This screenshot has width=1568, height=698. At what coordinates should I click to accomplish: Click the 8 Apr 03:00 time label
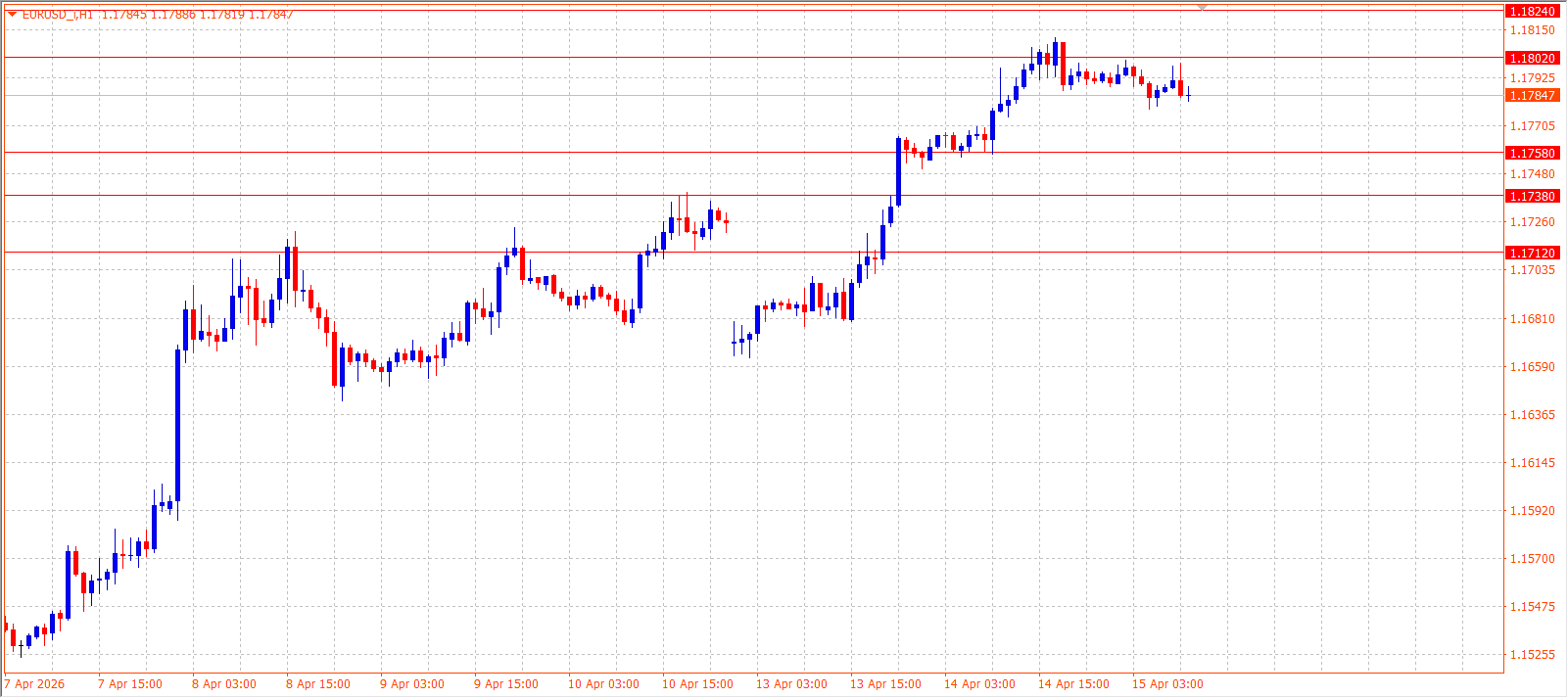point(224,684)
